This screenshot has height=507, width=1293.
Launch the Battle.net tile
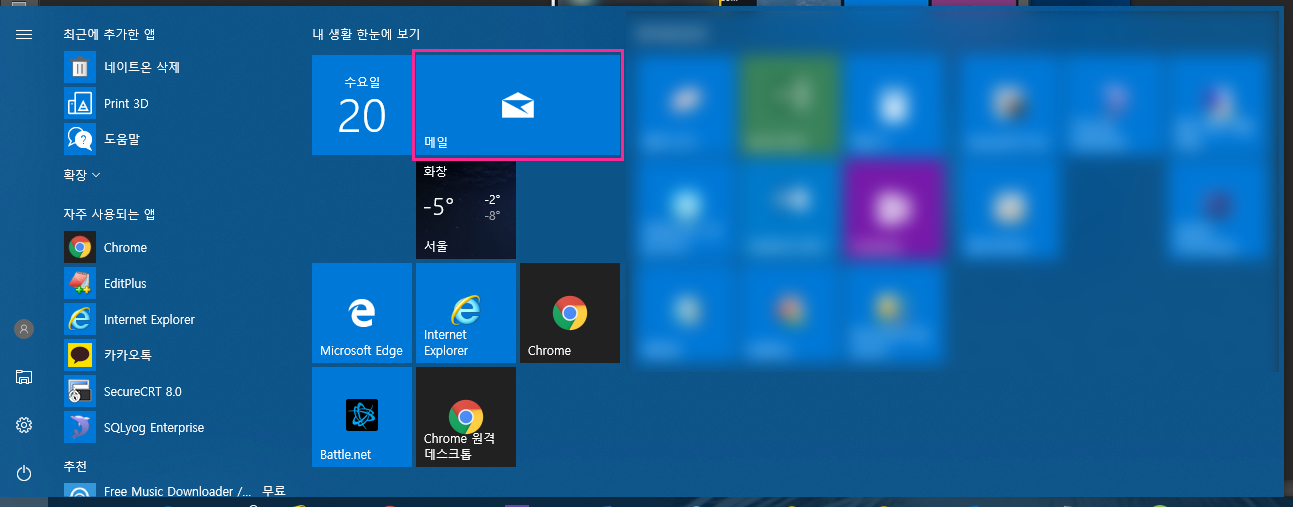361,416
